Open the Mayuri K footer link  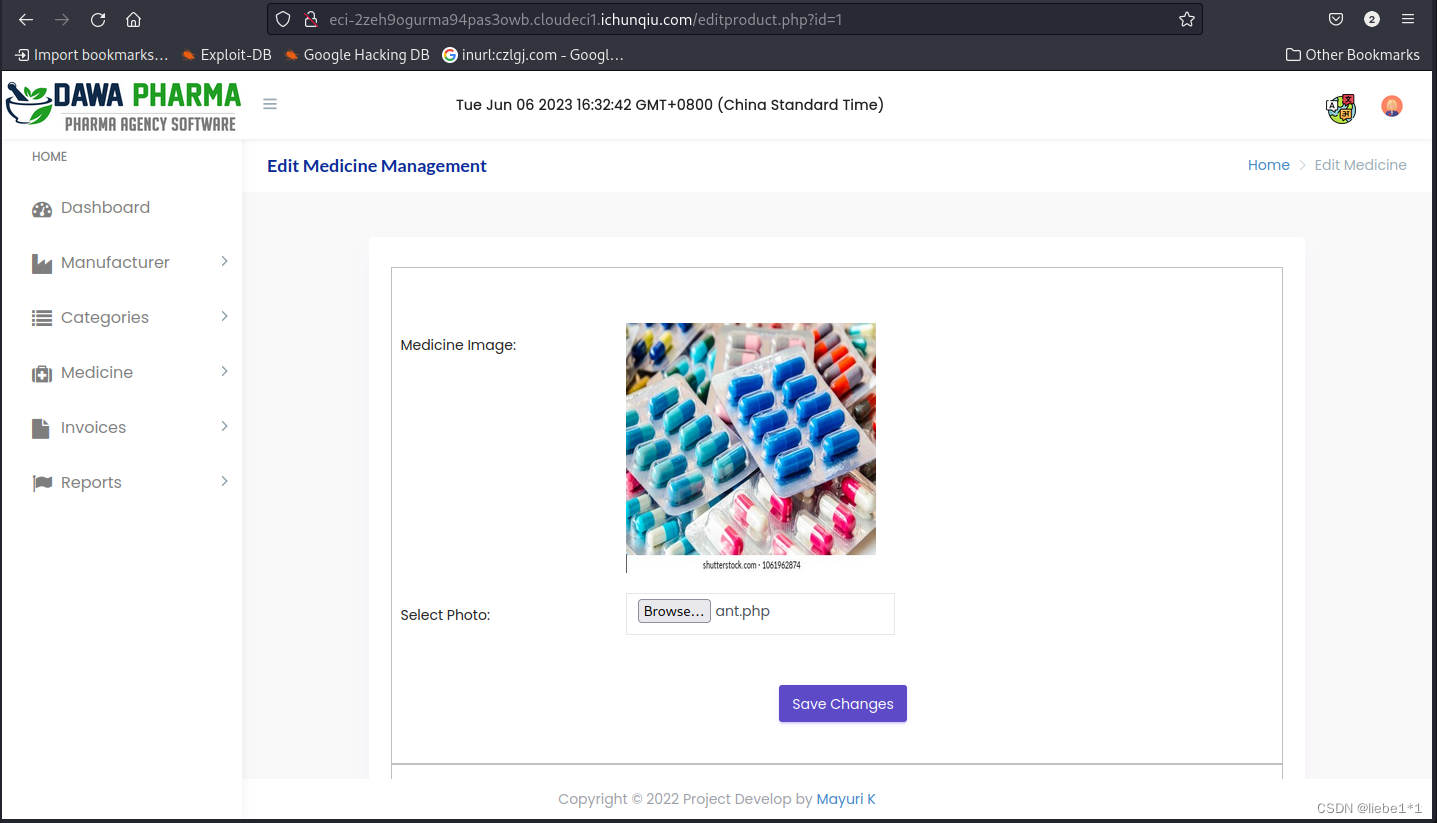tap(846, 799)
